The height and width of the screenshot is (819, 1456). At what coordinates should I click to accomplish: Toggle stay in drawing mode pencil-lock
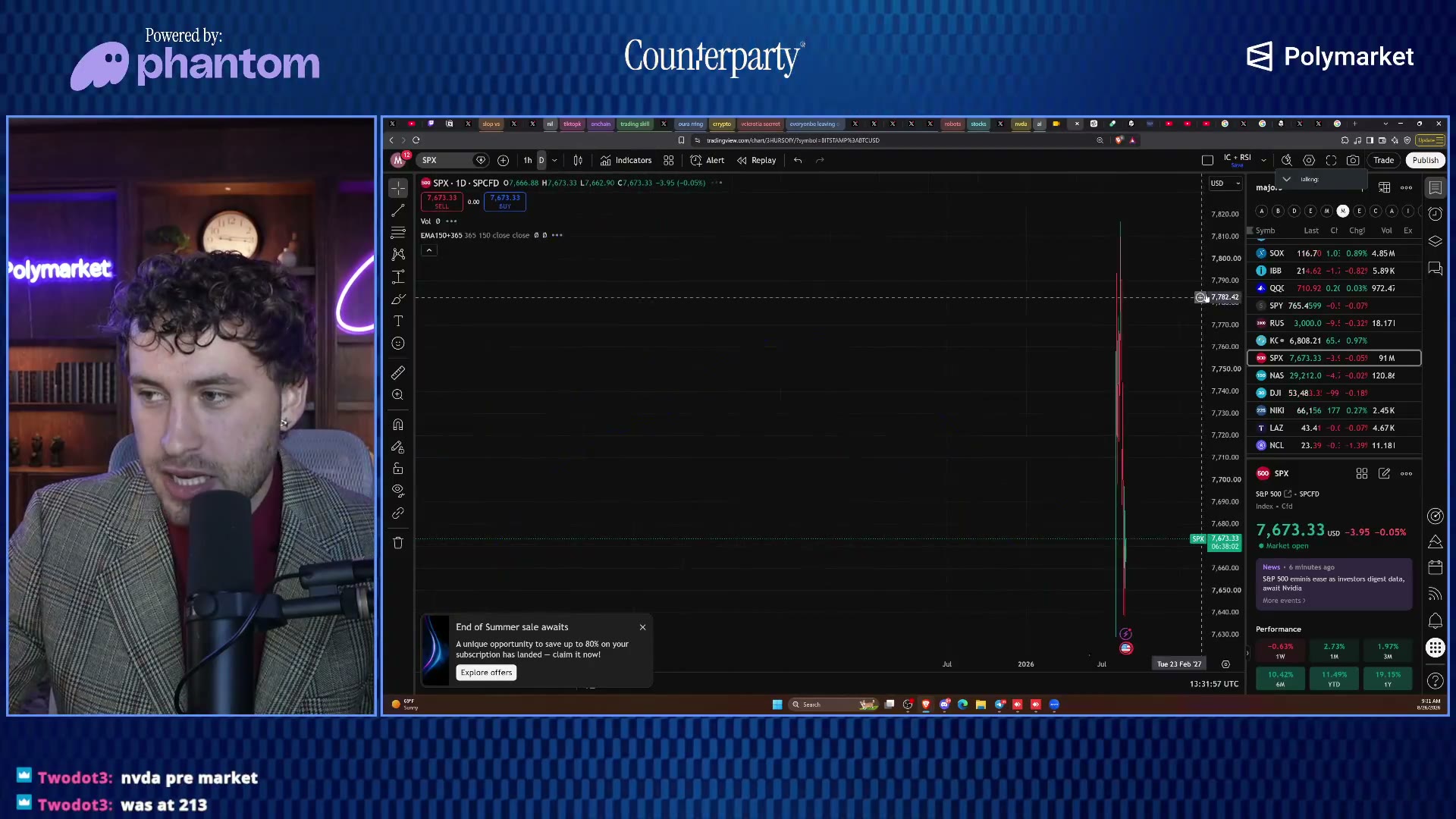coord(398,447)
